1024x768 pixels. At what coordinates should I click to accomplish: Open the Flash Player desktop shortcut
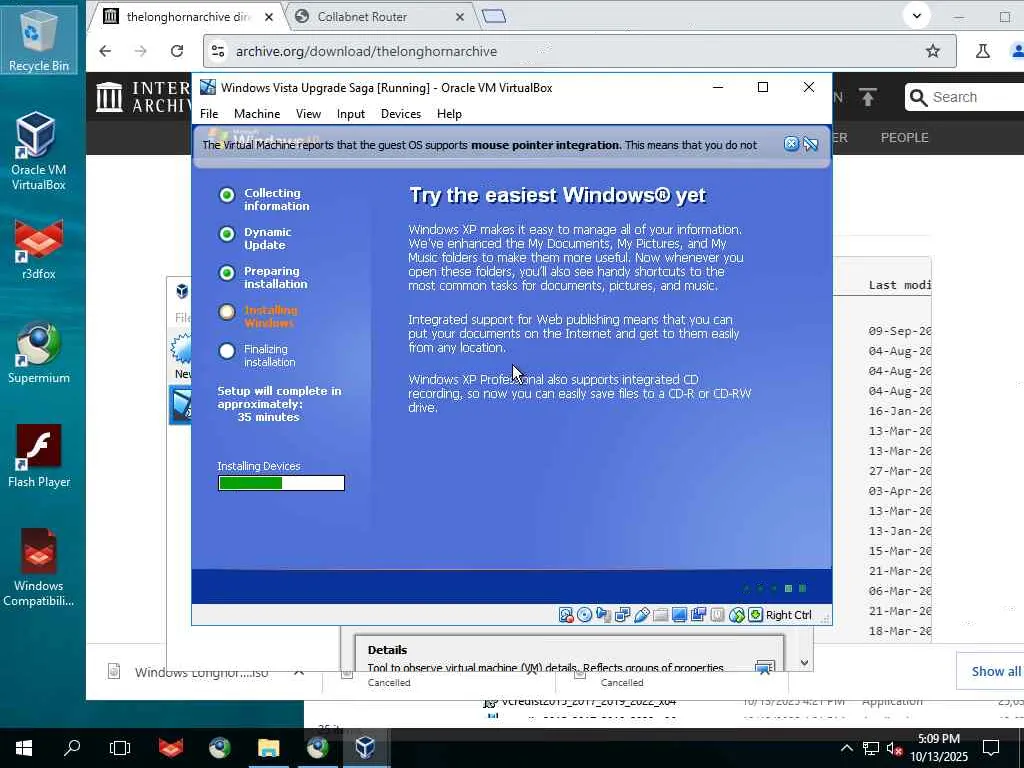(x=39, y=456)
